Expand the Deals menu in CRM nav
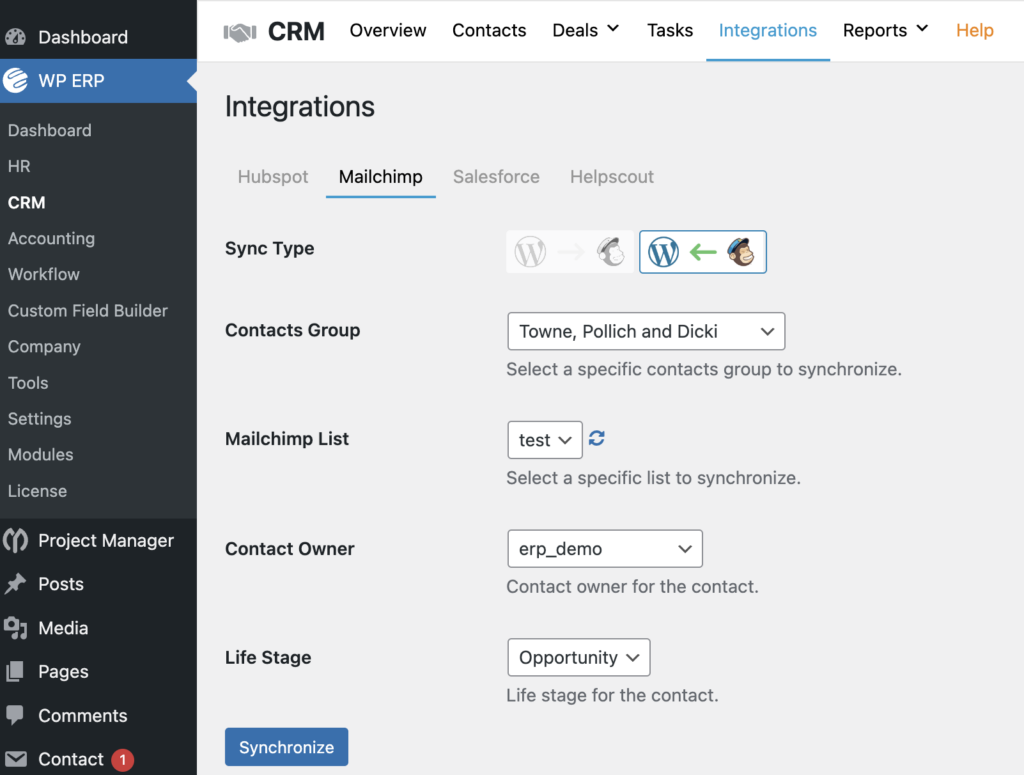The height and width of the screenshot is (775, 1024). (x=586, y=30)
